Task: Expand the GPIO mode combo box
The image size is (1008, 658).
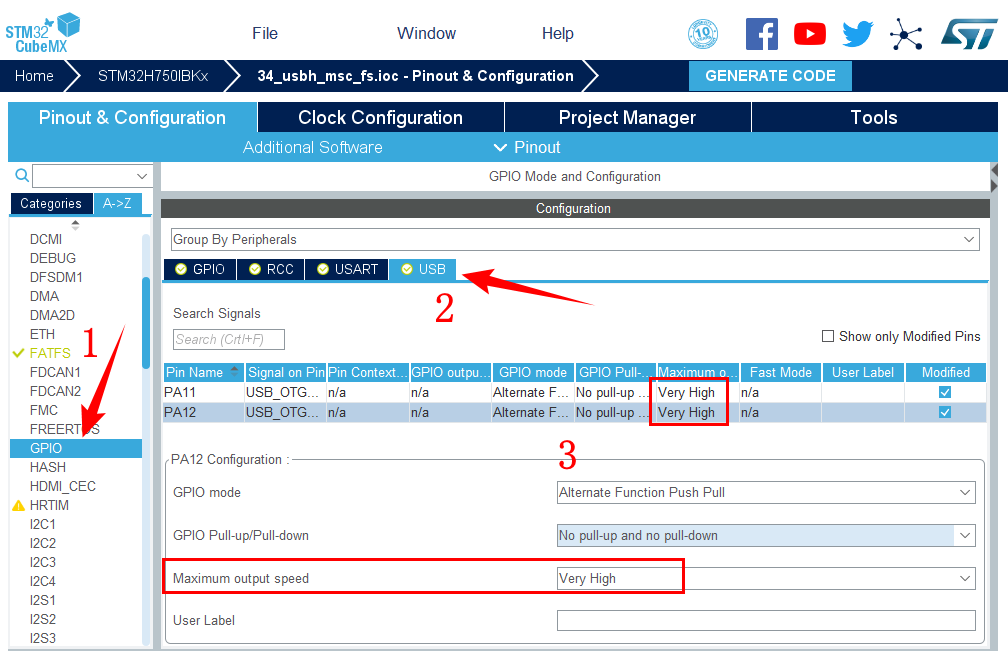Action: (x=765, y=492)
